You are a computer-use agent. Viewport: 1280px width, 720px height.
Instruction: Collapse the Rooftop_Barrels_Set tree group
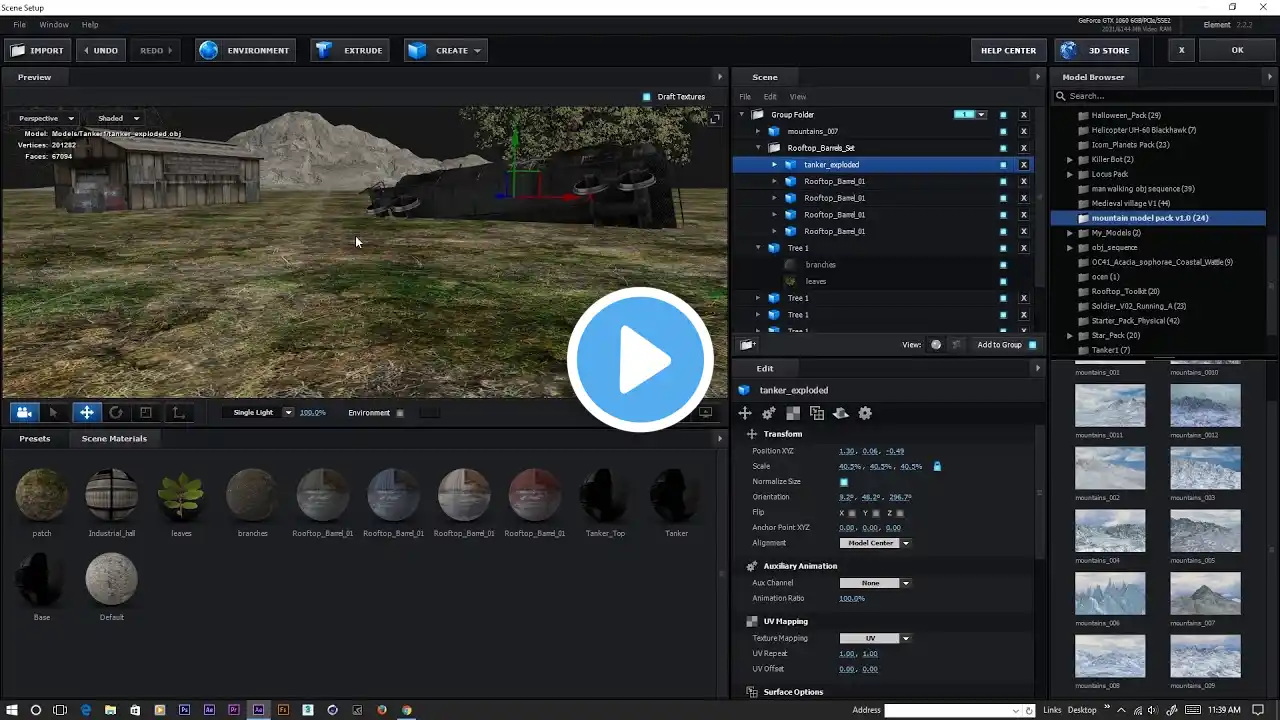[759, 148]
